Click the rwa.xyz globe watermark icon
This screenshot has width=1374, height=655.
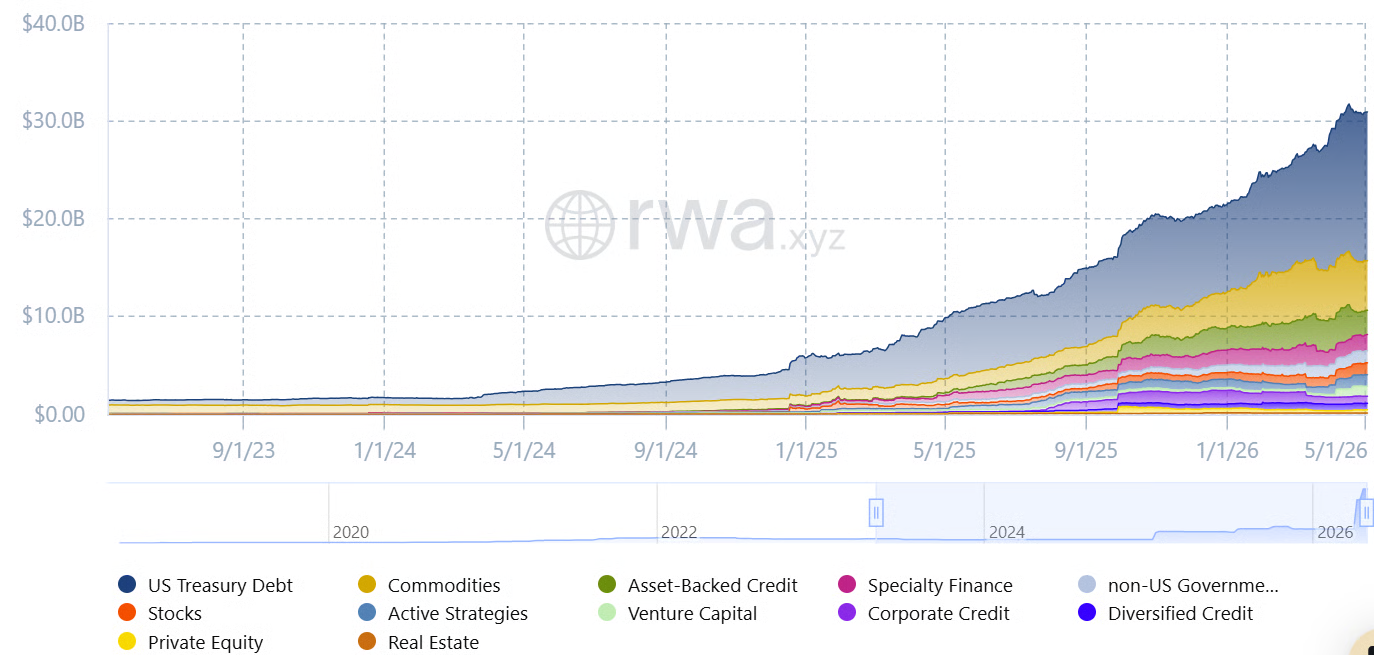579,224
